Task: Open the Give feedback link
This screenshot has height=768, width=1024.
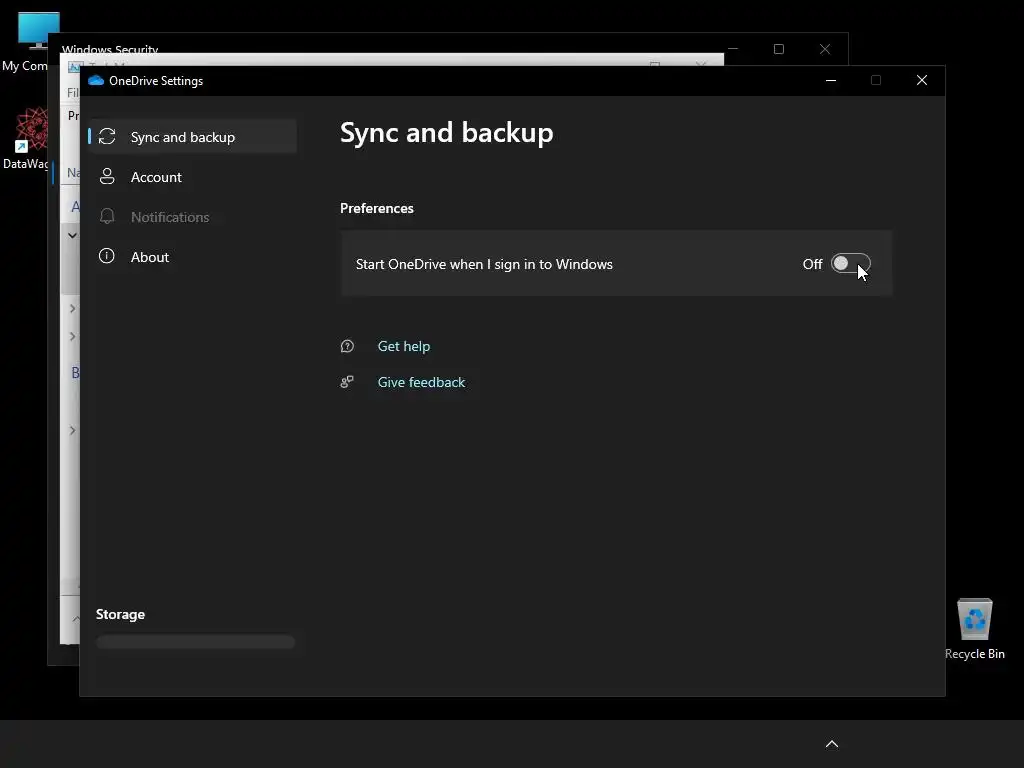Action: (x=421, y=382)
